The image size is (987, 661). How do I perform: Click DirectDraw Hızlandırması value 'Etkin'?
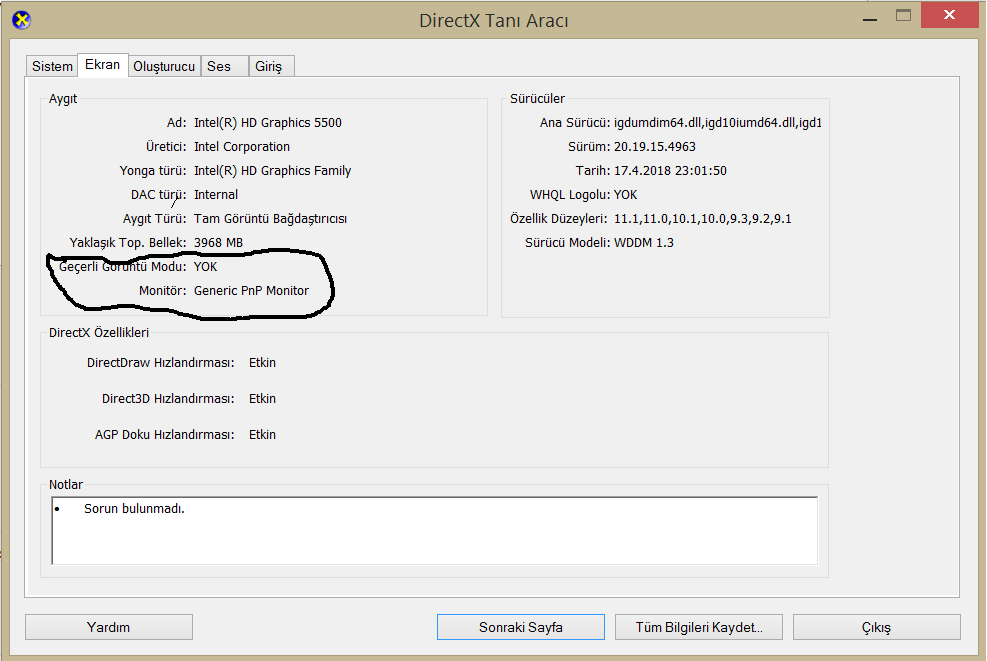262,363
